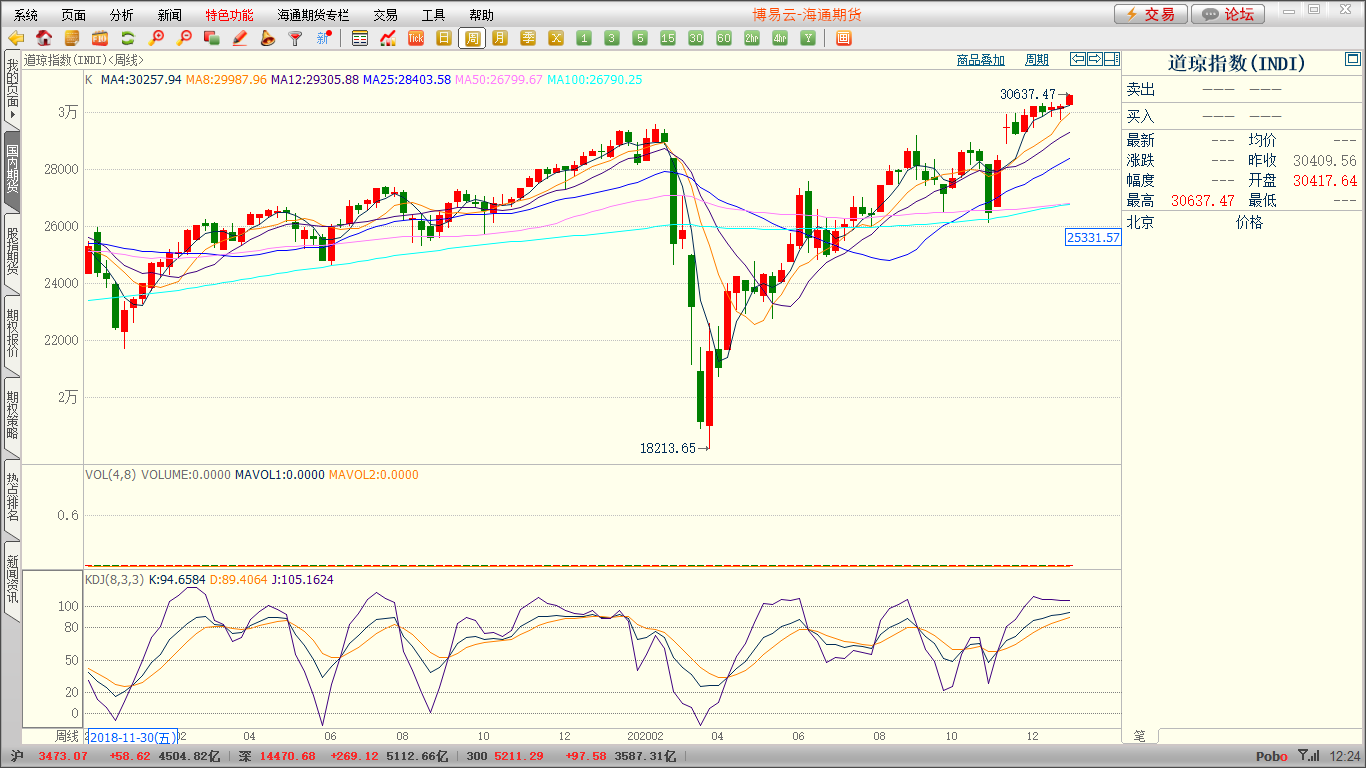Select the 4hr period
The image size is (1366, 768).
780,38
